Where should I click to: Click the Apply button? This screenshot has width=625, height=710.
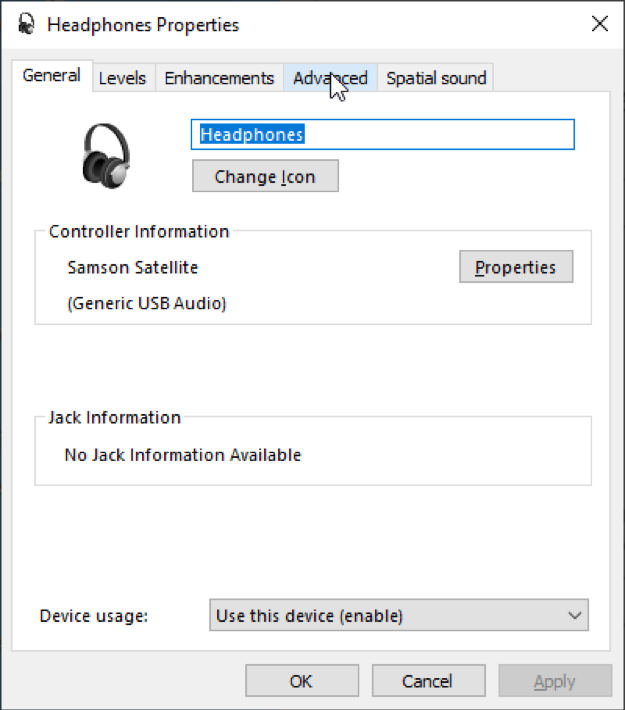pos(554,681)
